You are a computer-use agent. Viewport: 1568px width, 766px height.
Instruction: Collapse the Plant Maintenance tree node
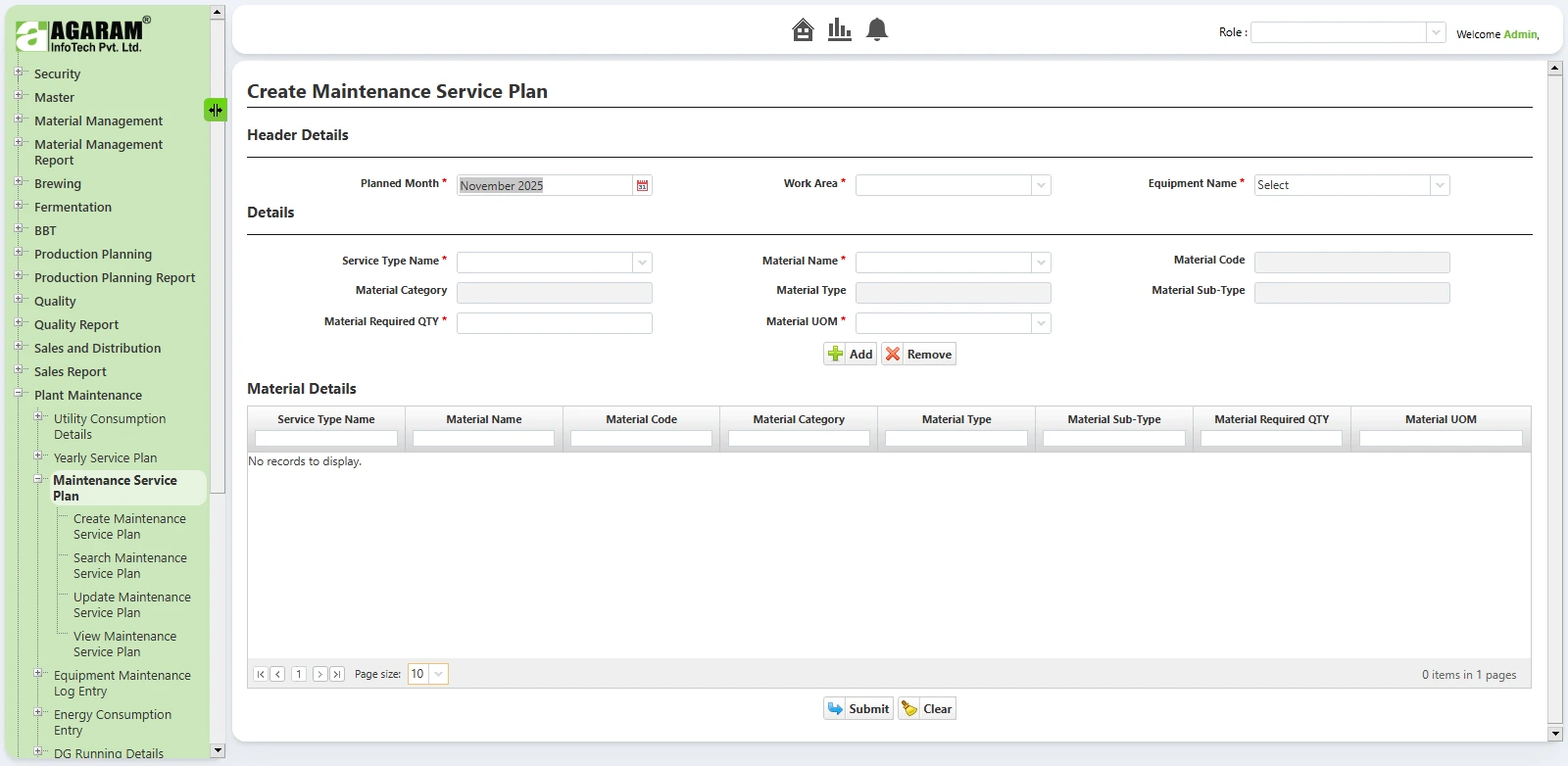19,394
